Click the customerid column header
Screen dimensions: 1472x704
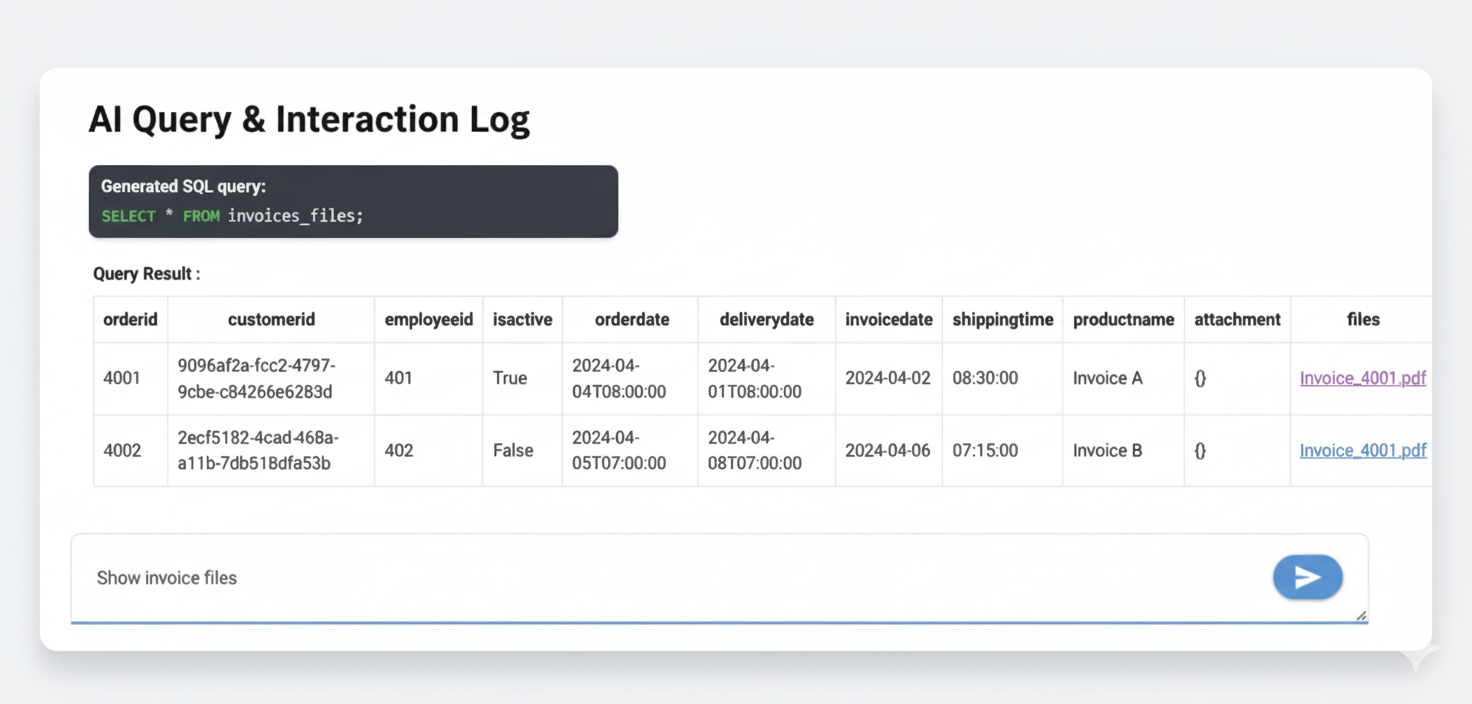(x=271, y=320)
